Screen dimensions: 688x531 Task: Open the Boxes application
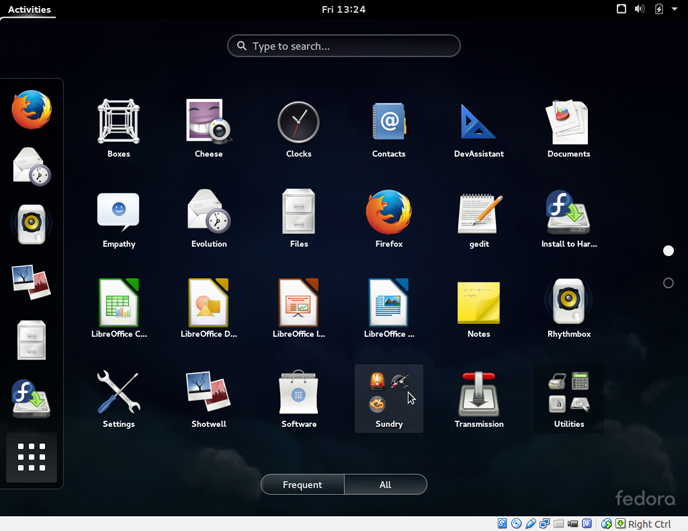pos(118,123)
